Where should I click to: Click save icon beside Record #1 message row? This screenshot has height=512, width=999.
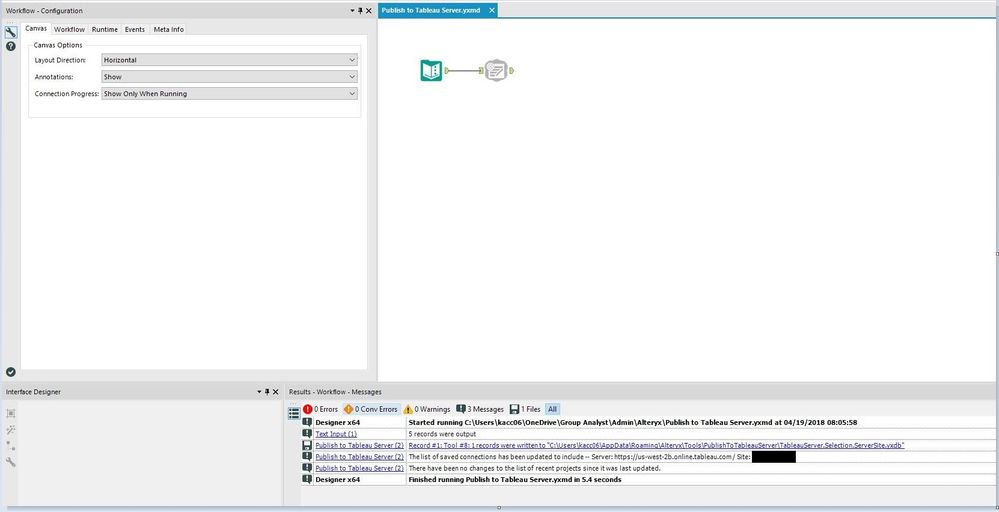tap(307, 445)
